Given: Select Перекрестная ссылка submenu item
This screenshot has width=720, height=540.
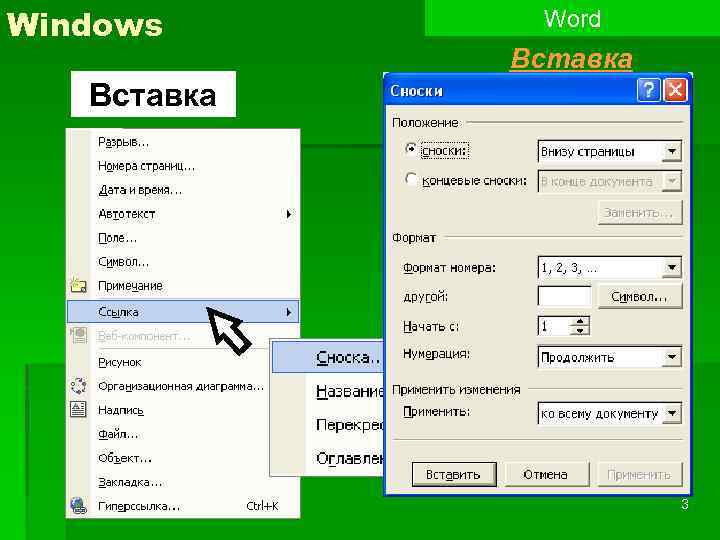Looking at the screenshot, I should pyautogui.click(x=328, y=425).
